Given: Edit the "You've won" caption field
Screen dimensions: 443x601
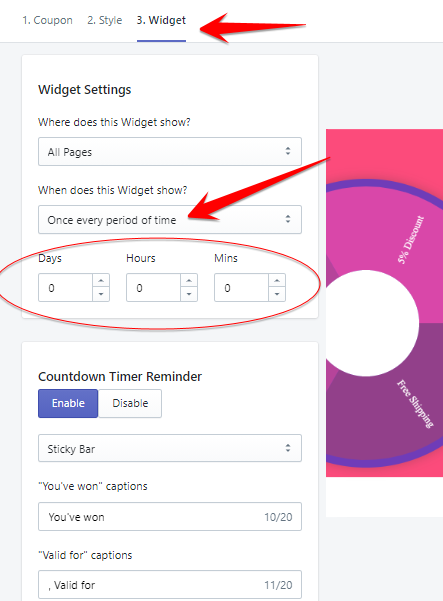Looking at the screenshot, I should (170, 517).
